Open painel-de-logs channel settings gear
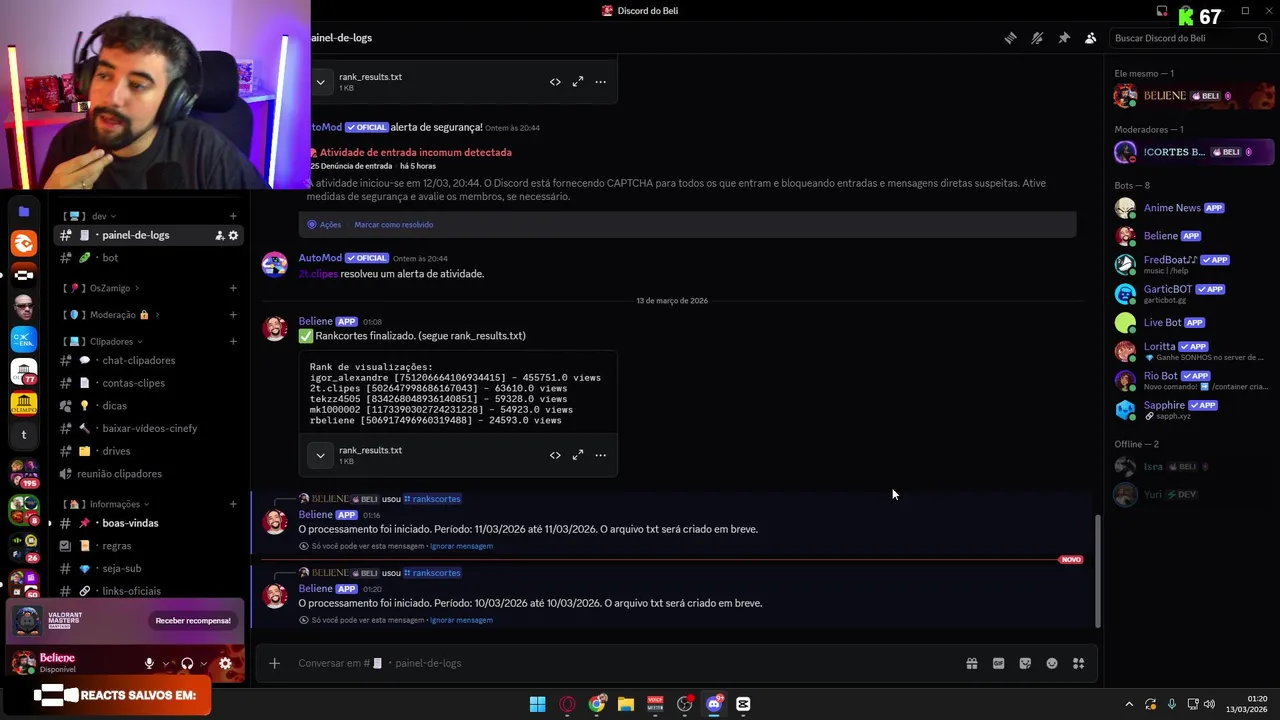The height and width of the screenshot is (720, 1280). 233,235
